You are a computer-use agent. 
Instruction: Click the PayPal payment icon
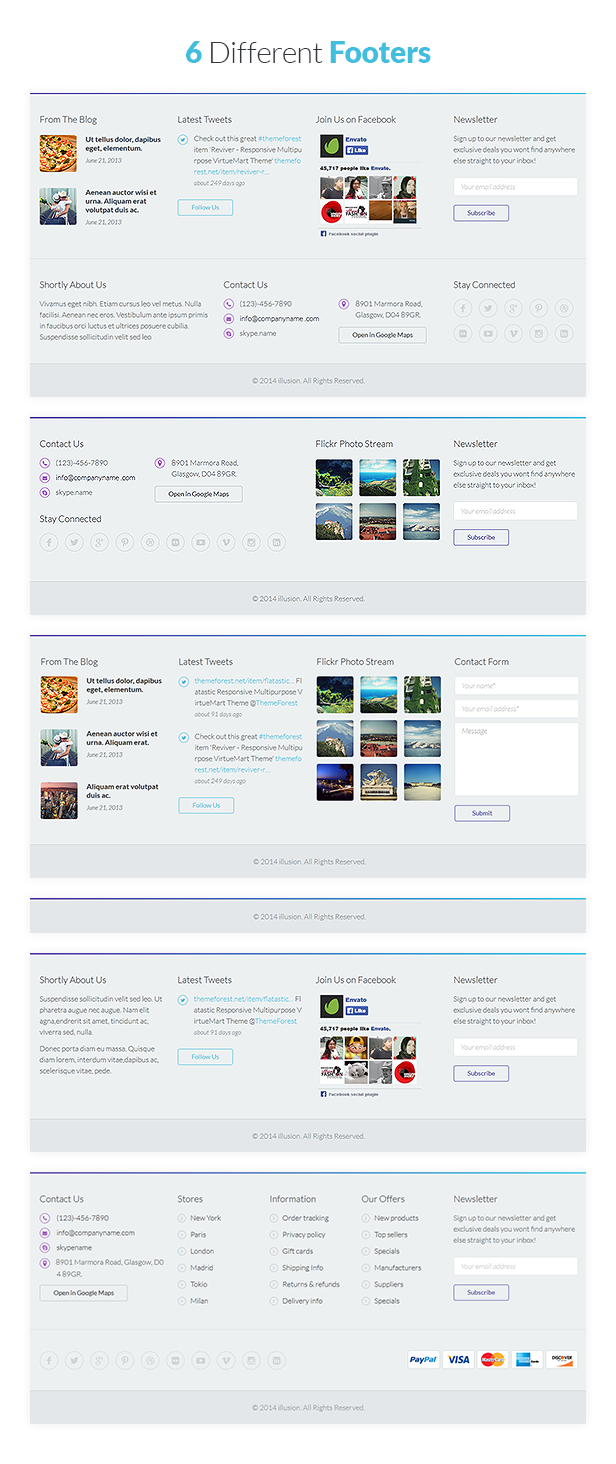[x=423, y=1359]
